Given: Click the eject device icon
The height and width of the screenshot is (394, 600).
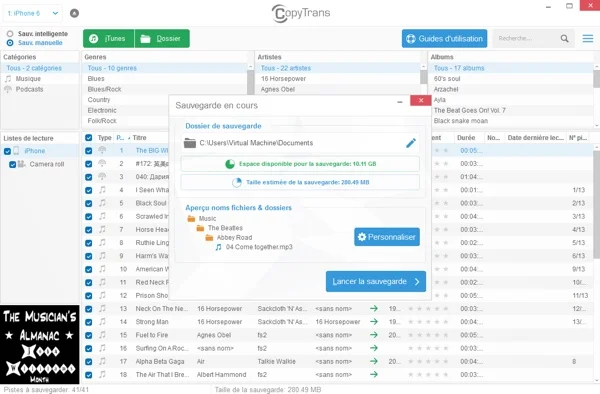Looking at the screenshot, I should [74, 13].
